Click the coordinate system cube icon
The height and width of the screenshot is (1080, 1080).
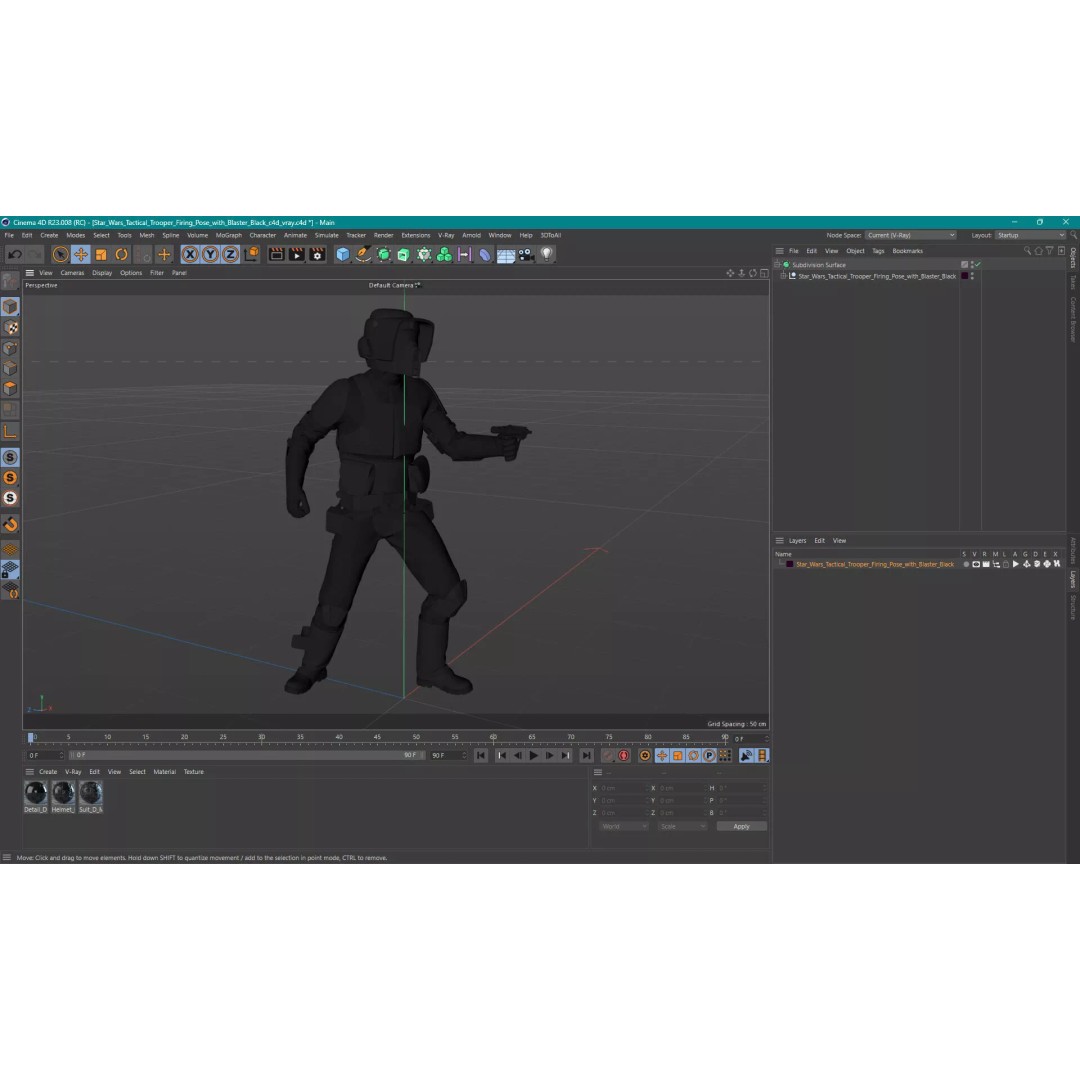(x=251, y=254)
